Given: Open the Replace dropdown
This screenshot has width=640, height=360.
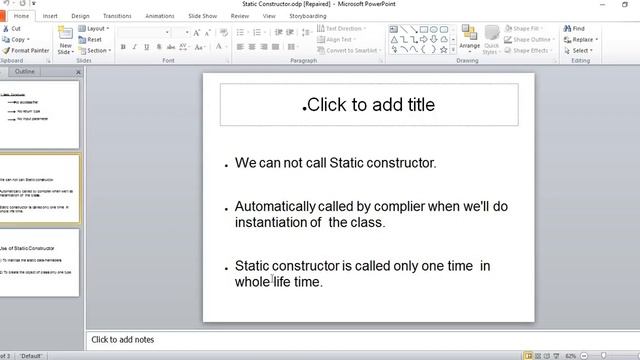Looking at the screenshot, I should point(581,40).
